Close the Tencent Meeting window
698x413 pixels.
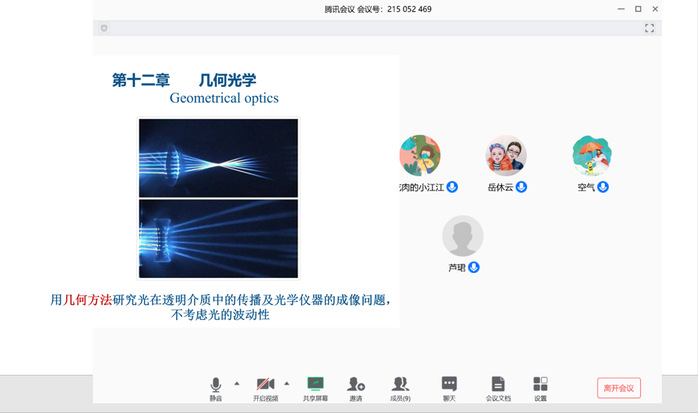coord(655,9)
